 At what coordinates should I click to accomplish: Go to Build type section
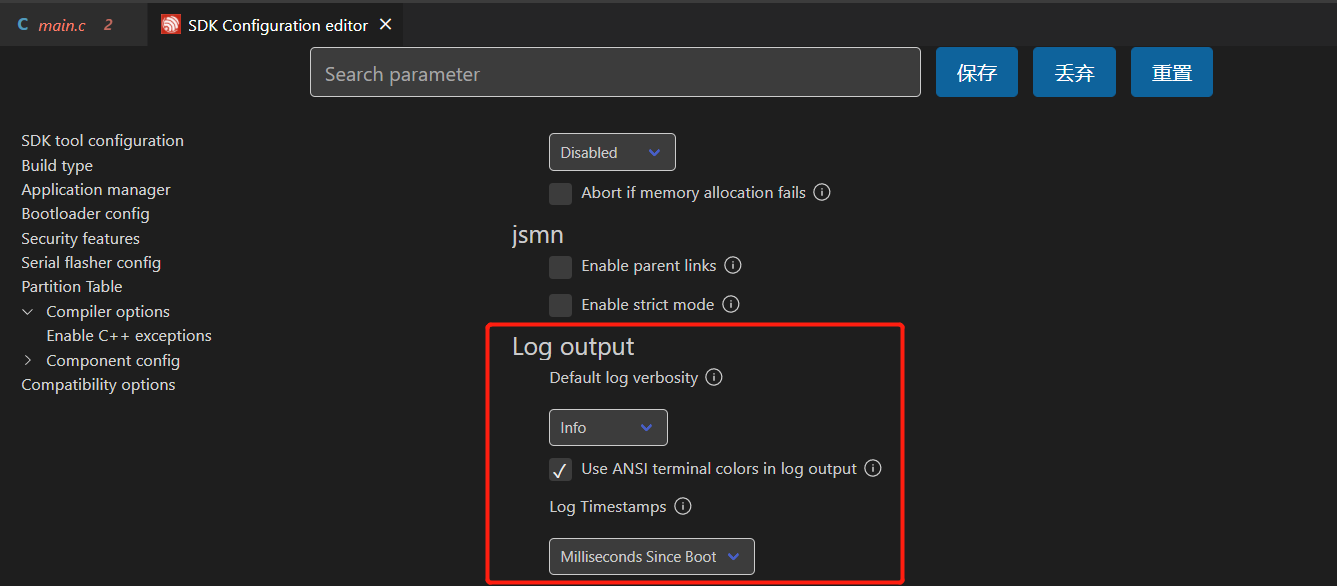pyautogui.click(x=57, y=165)
